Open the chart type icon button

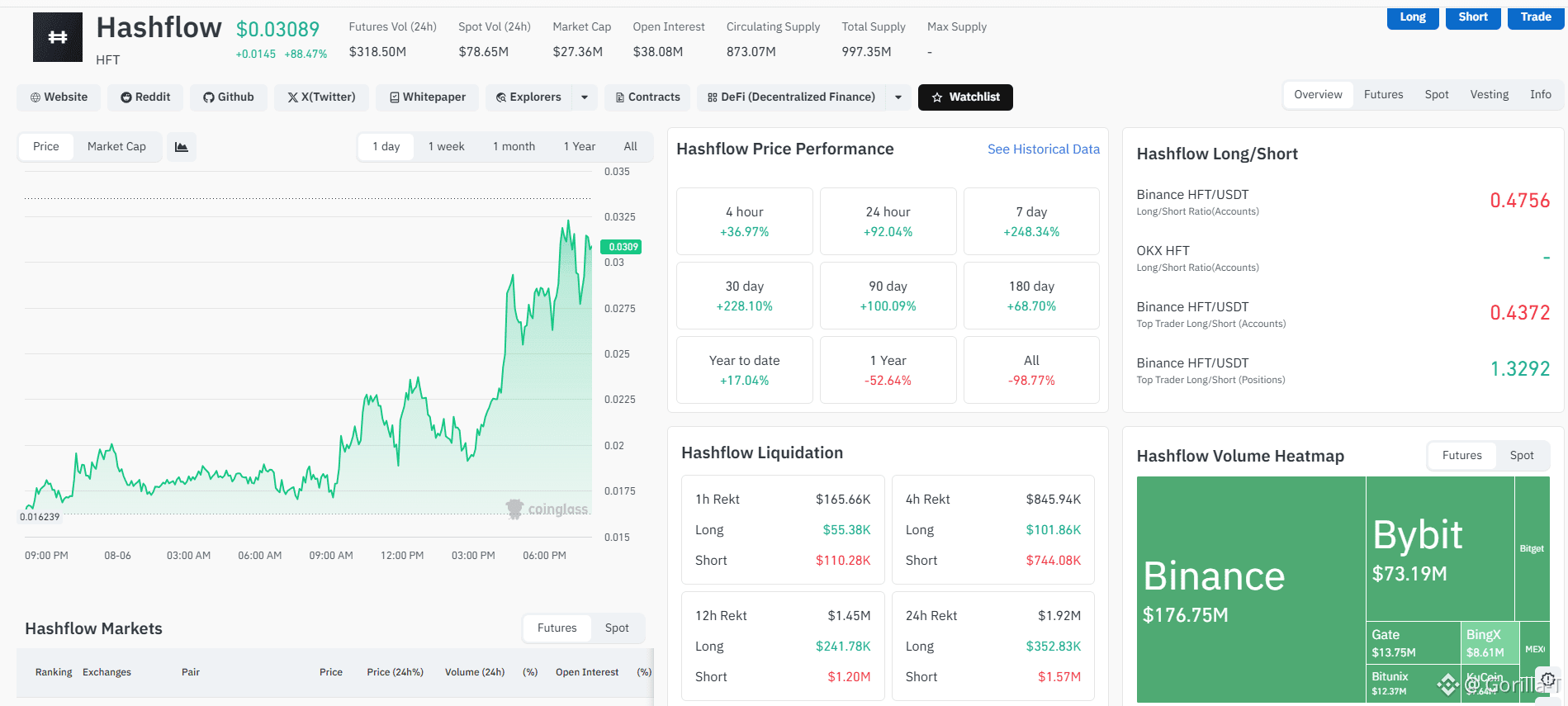[x=182, y=147]
